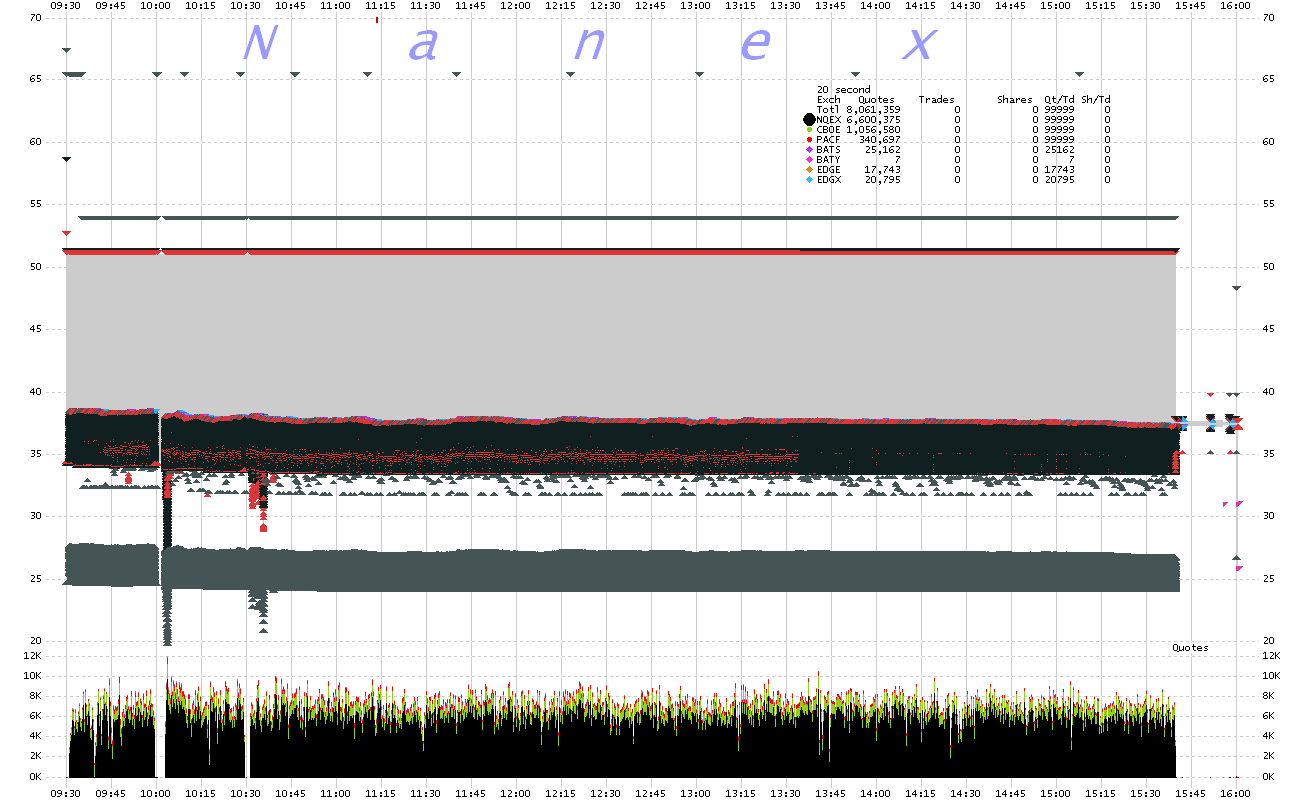Click the 09:30 label on bottom time axis

click(x=66, y=791)
